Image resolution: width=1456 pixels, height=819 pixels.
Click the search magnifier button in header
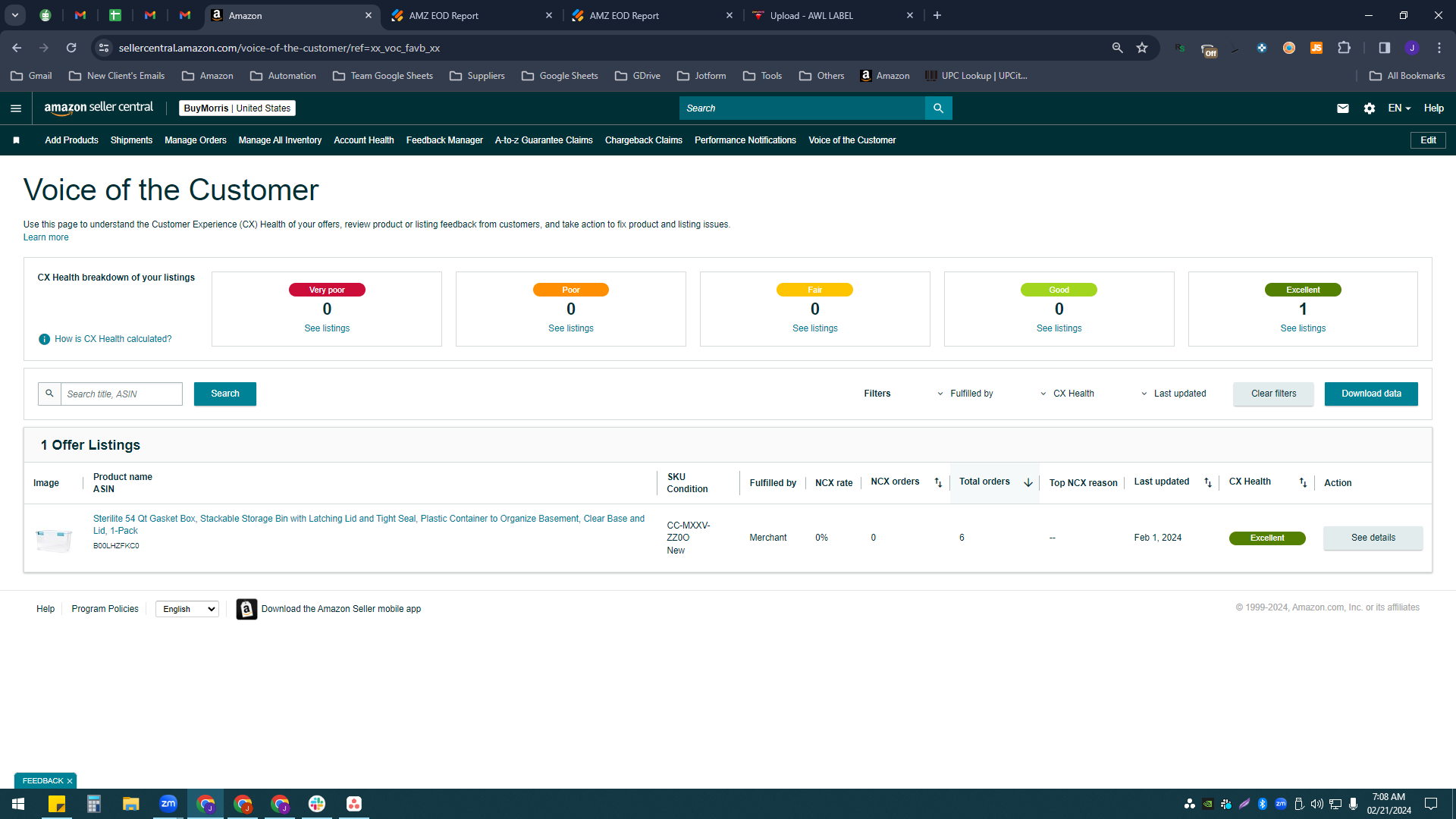(938, 108)
